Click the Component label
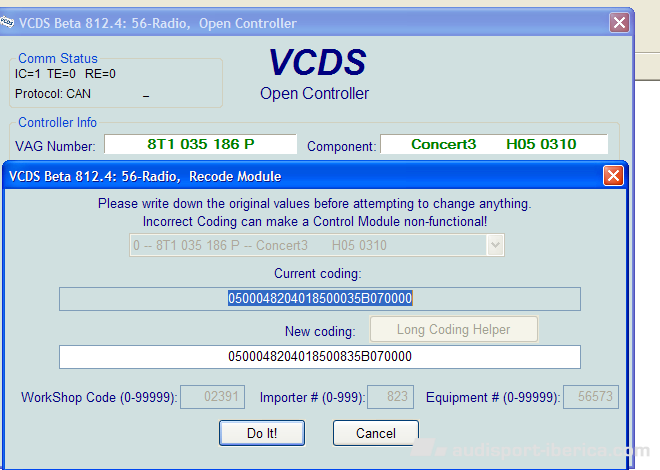The width and height of the screenshot is (660, 470). click(341, 146)
